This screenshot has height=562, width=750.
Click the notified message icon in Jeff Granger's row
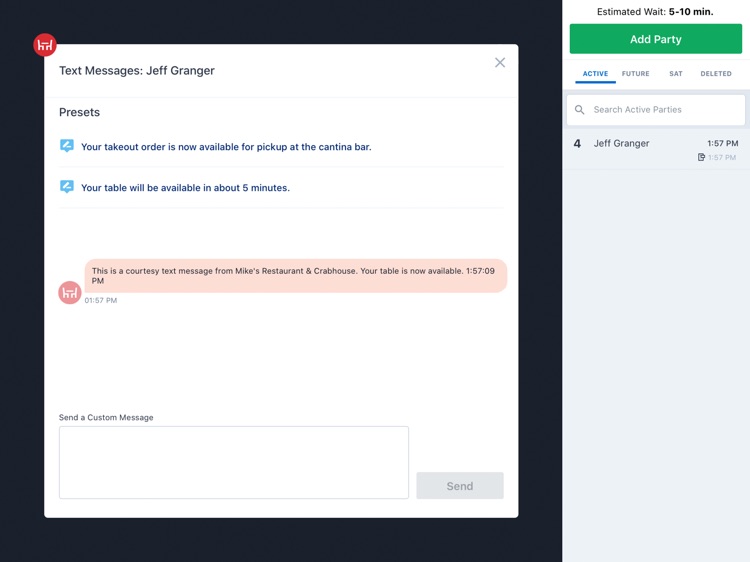pyautogui.click(x=701, y=157)
